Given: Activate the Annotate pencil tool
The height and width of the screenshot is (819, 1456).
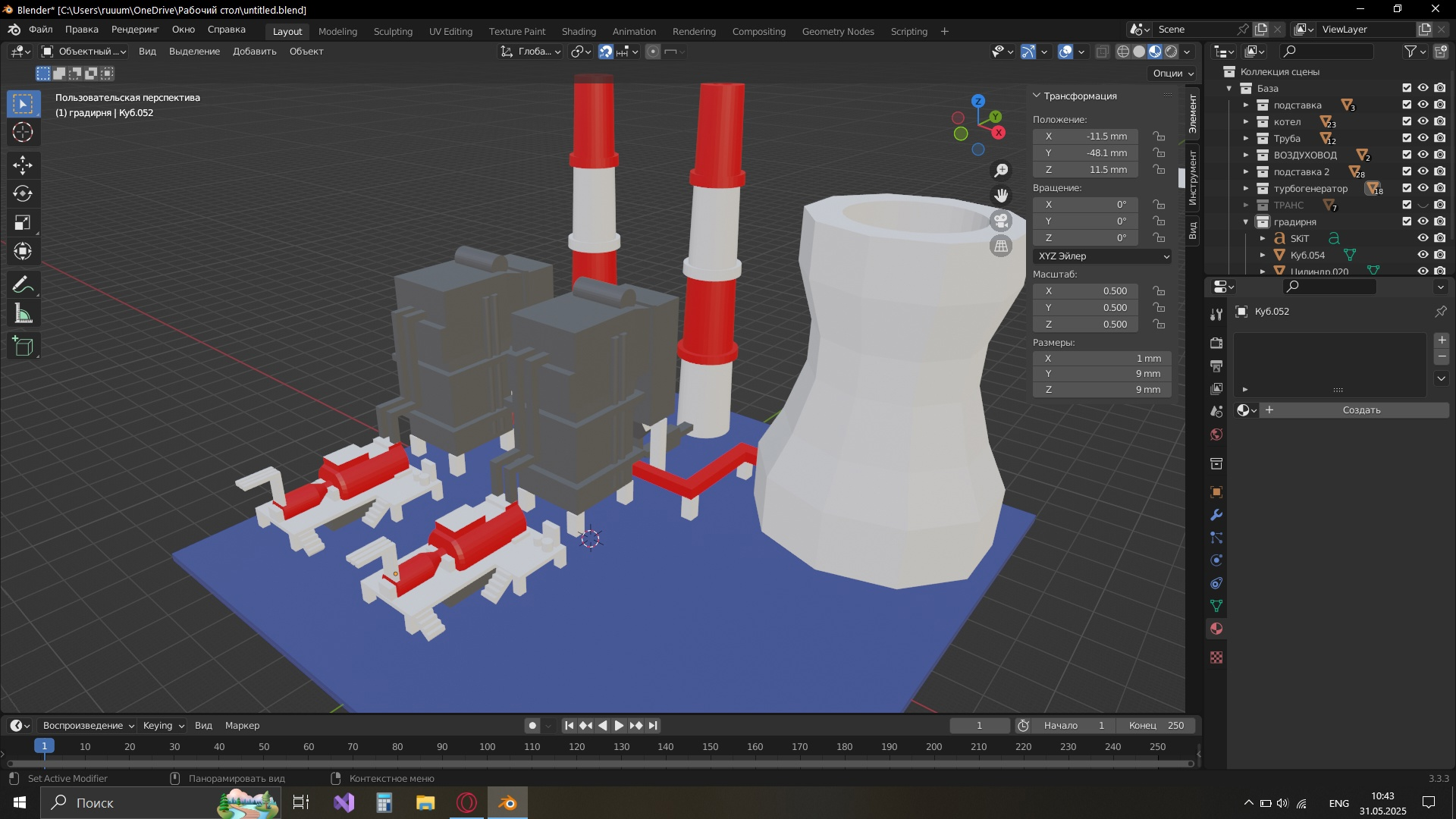Looking at the screenshot, I should [23, 285].
